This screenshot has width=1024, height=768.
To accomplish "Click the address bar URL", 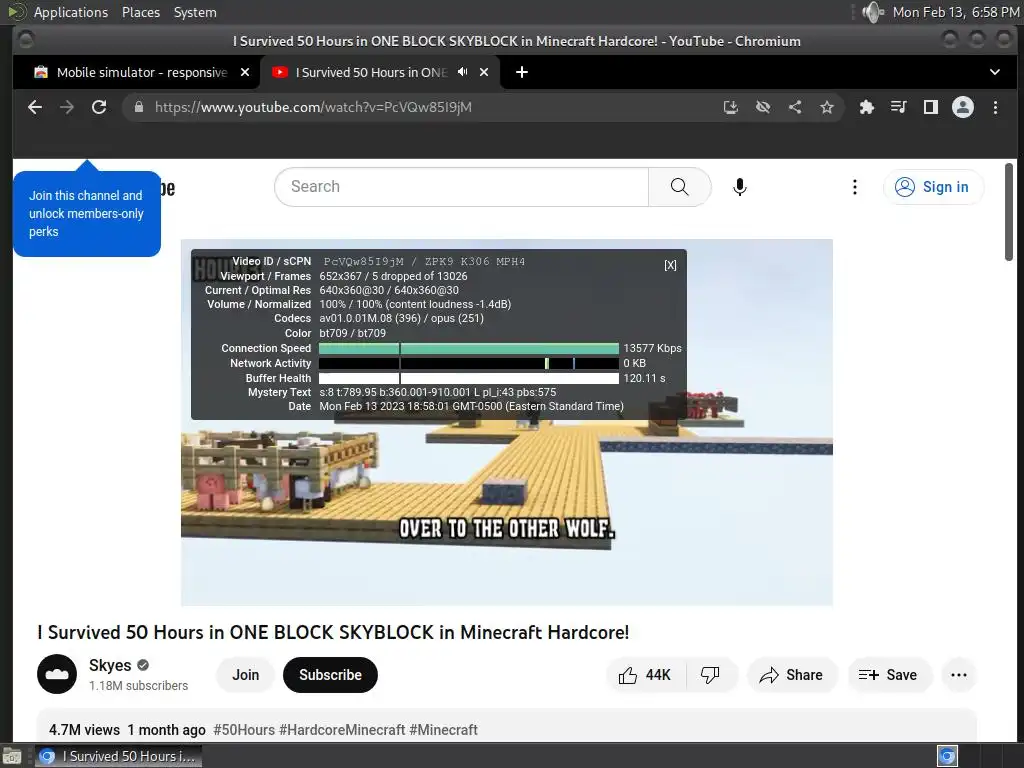I will tap(313, 107).
